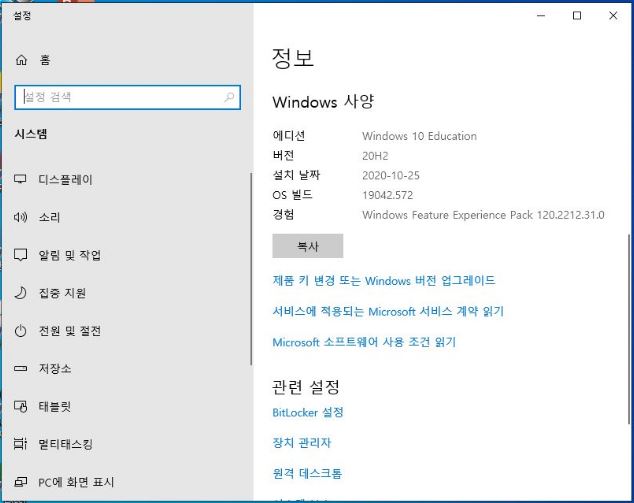This screenshot has height=503, width=634.
Task: Open Microsoft 소프트웨어 사용 조건 읽기 link
Action: [x=364, y=342]
